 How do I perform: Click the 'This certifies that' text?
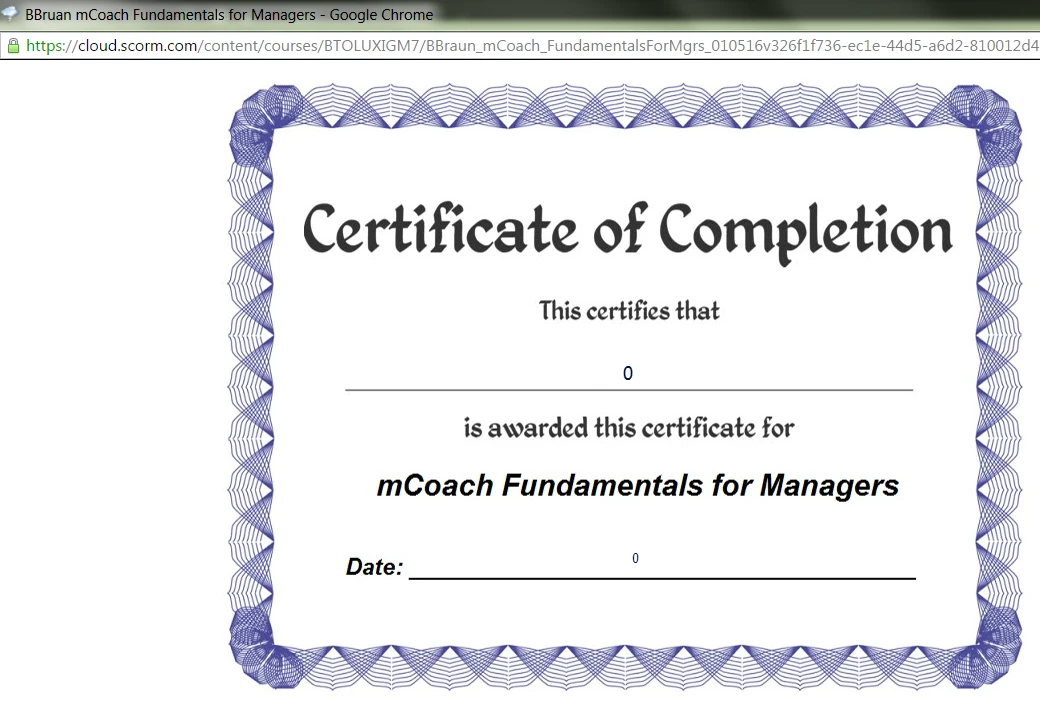coord(629,311)
